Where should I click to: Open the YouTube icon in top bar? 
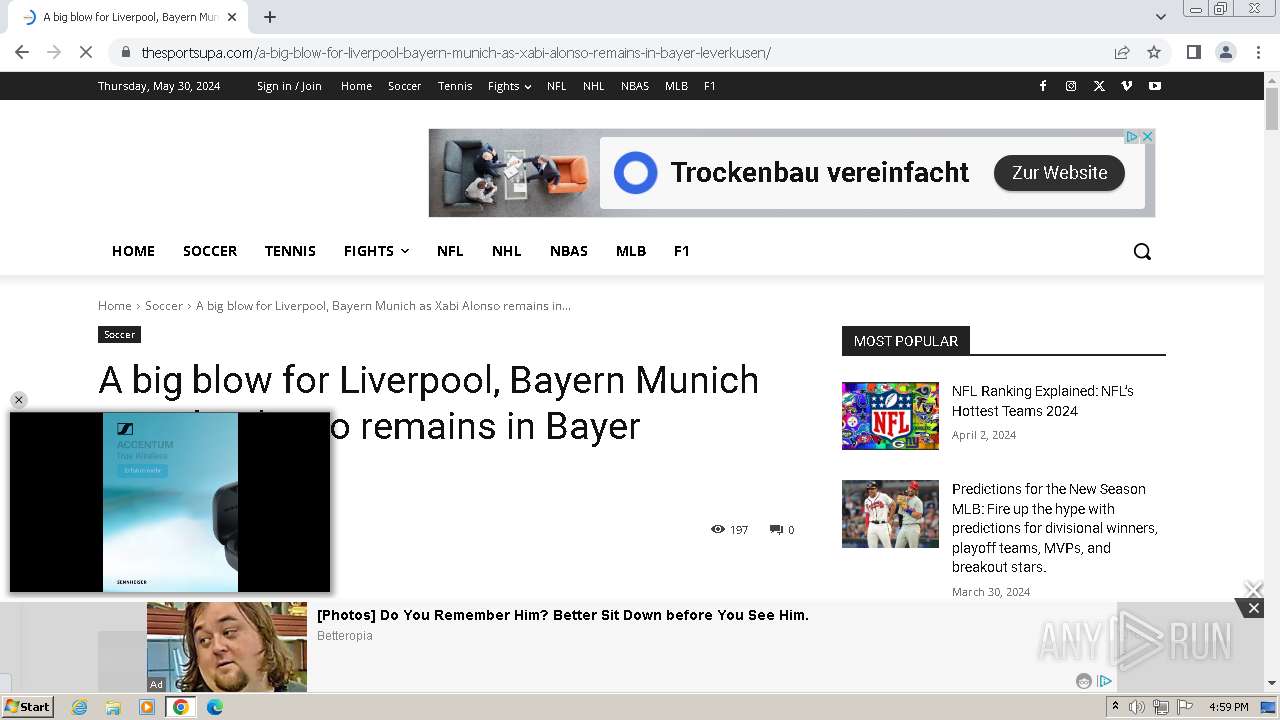1155,86
